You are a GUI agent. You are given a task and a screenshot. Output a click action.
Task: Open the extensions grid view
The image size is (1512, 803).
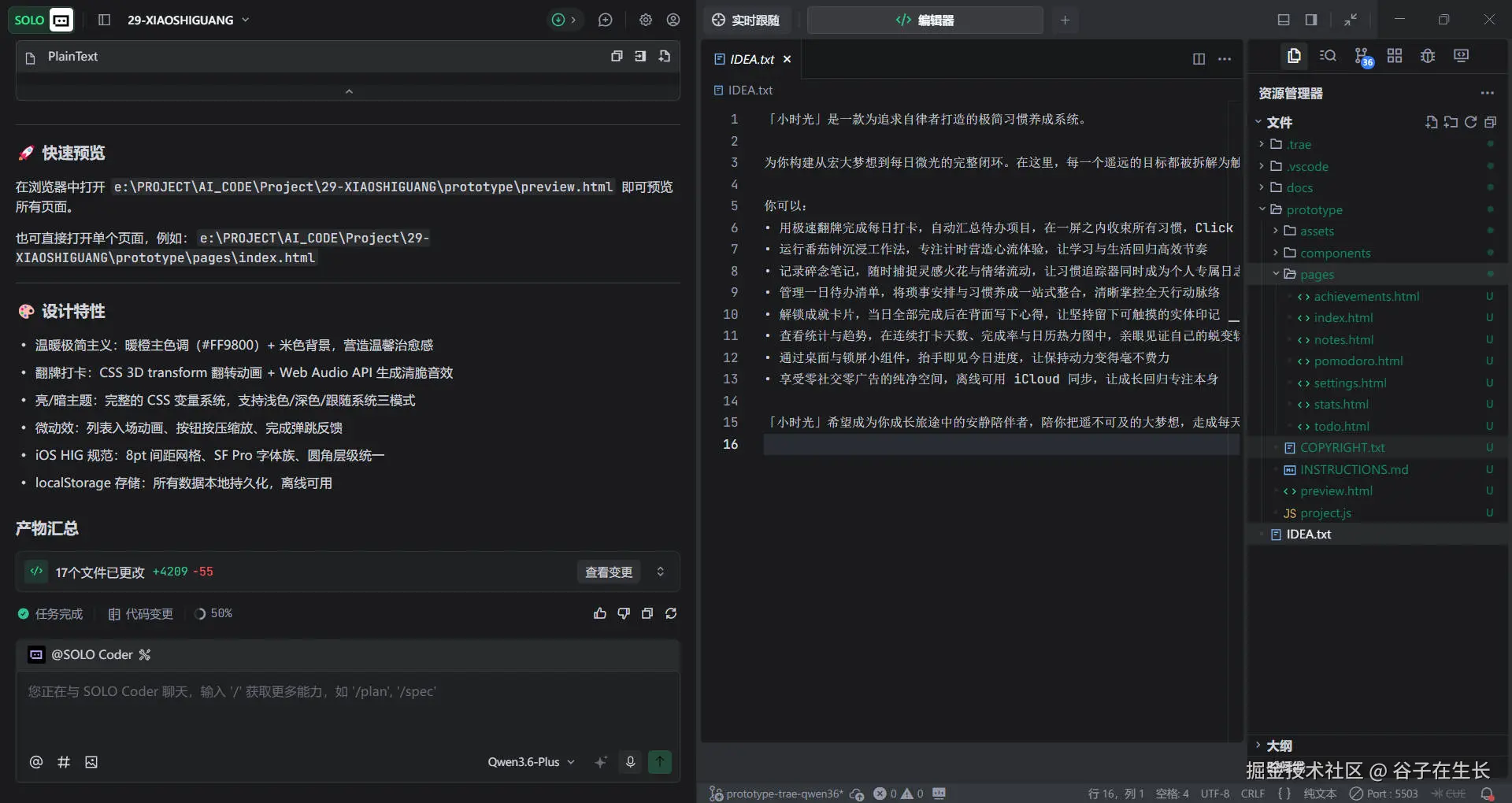(x=1395, y=56)
